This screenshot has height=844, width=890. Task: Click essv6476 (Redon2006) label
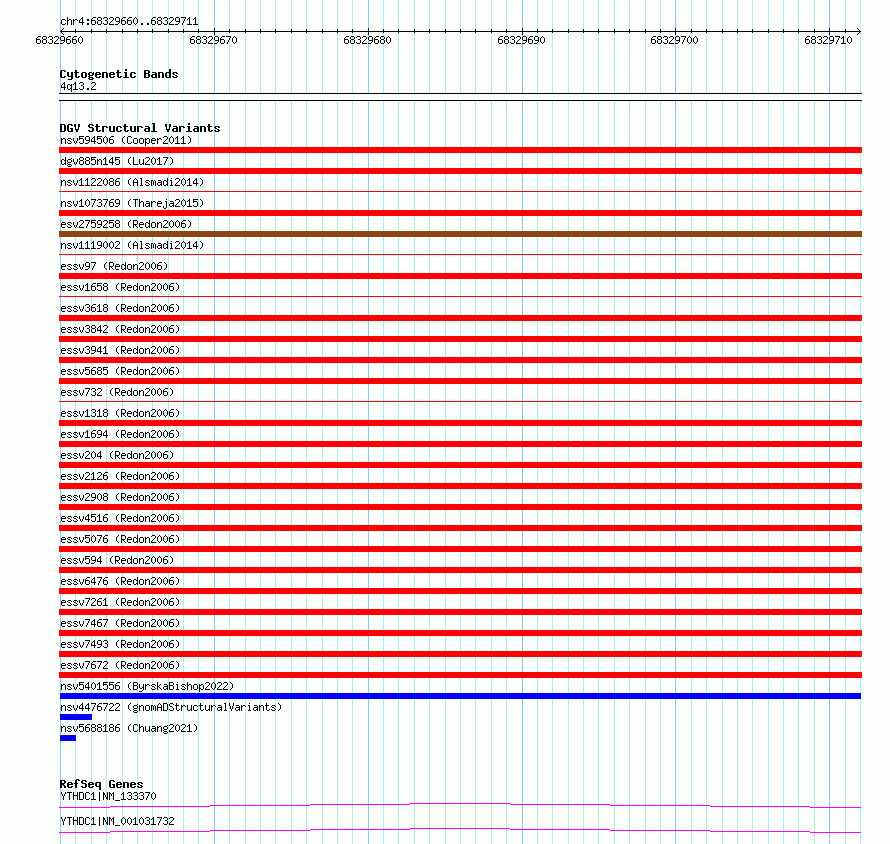120,581
